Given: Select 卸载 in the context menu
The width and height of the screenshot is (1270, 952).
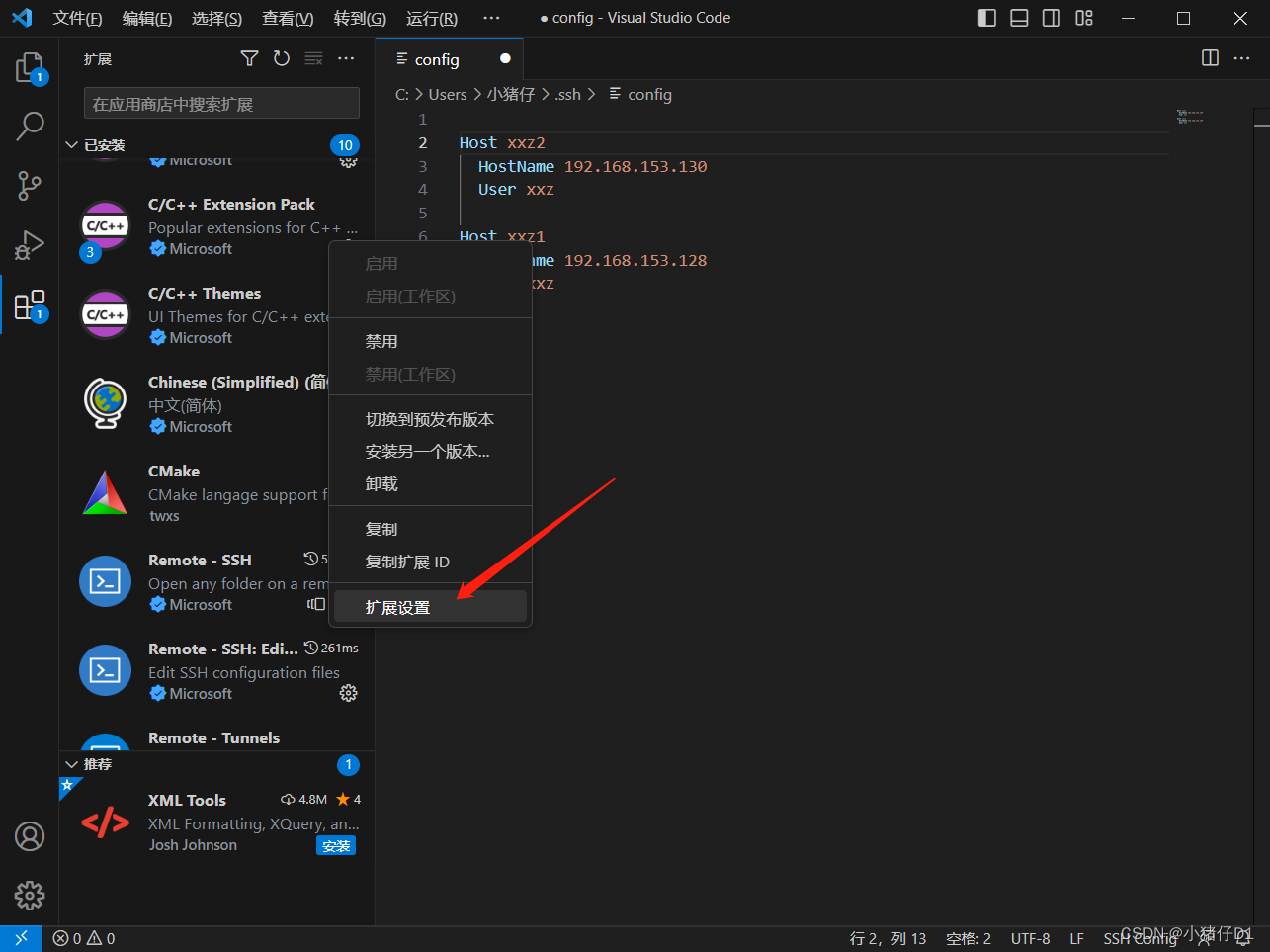Looking at the screenshot, I should [x=430, y=483].
